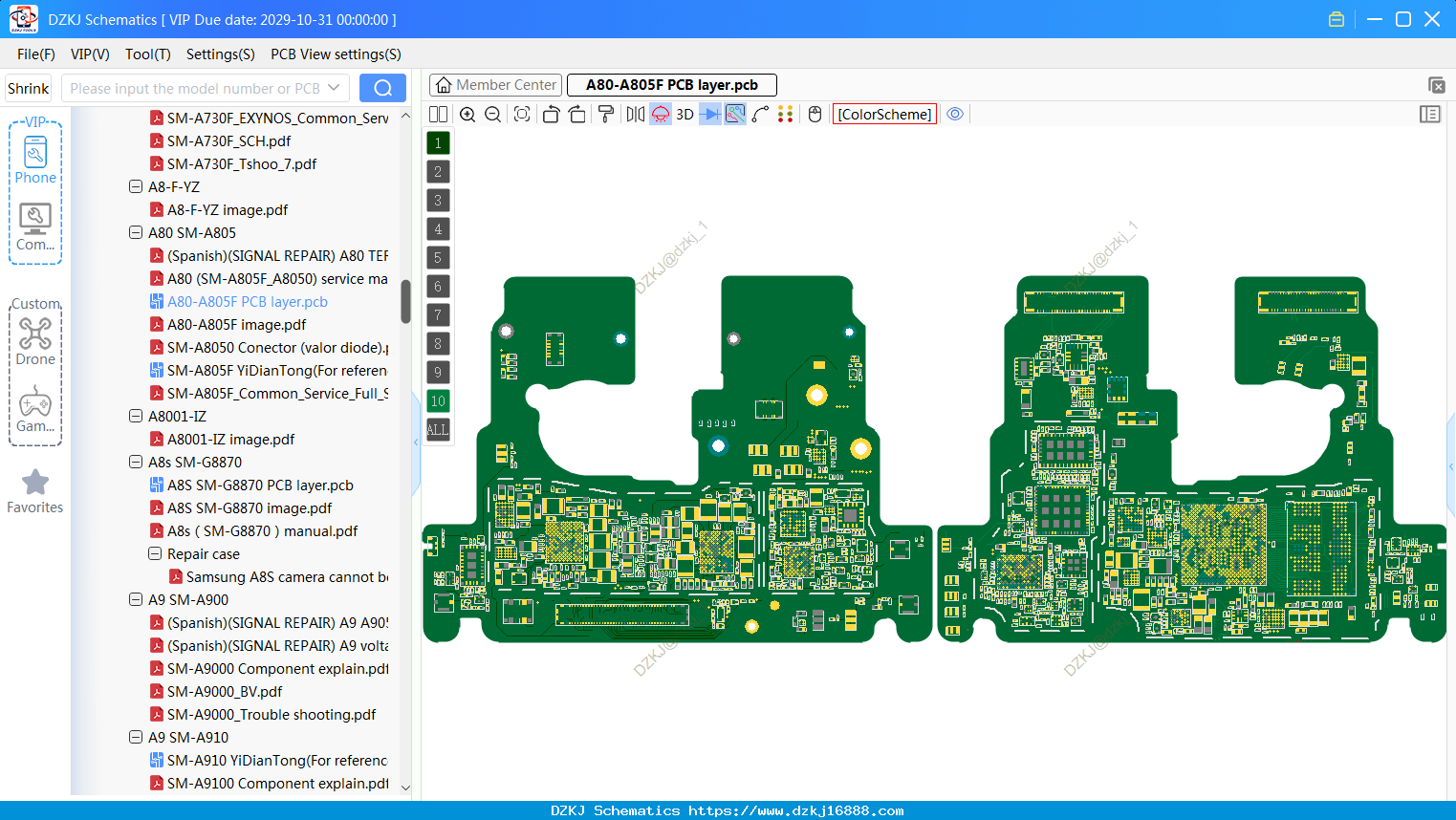Open the search field dropdown arrow
The image size is (1456, 820).
[x=334, y=89]
